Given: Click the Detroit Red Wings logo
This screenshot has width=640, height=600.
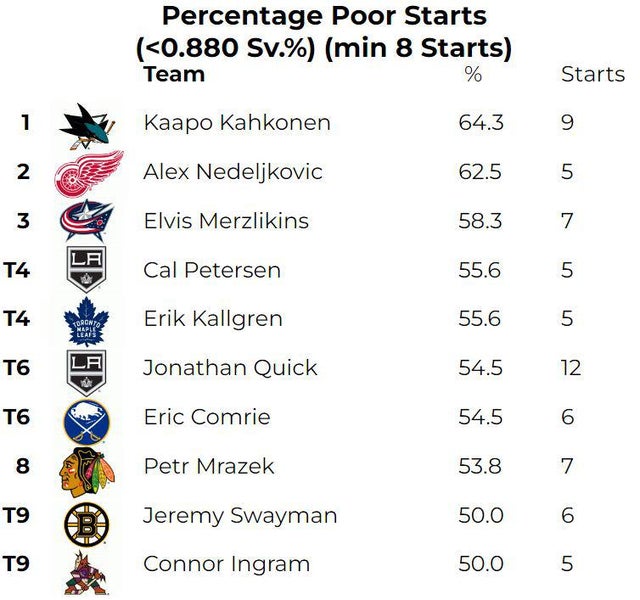Looking at the screenshot, I should tap(88, 173).
